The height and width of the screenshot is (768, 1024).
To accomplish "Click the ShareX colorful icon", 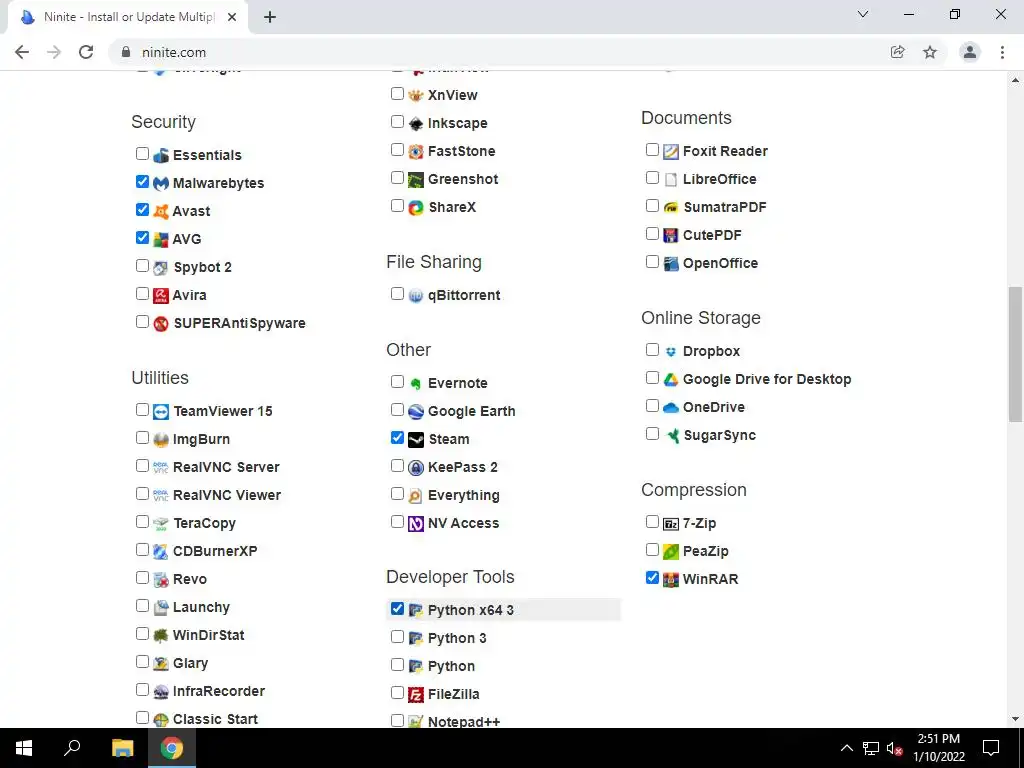I will tap(416, 208).
